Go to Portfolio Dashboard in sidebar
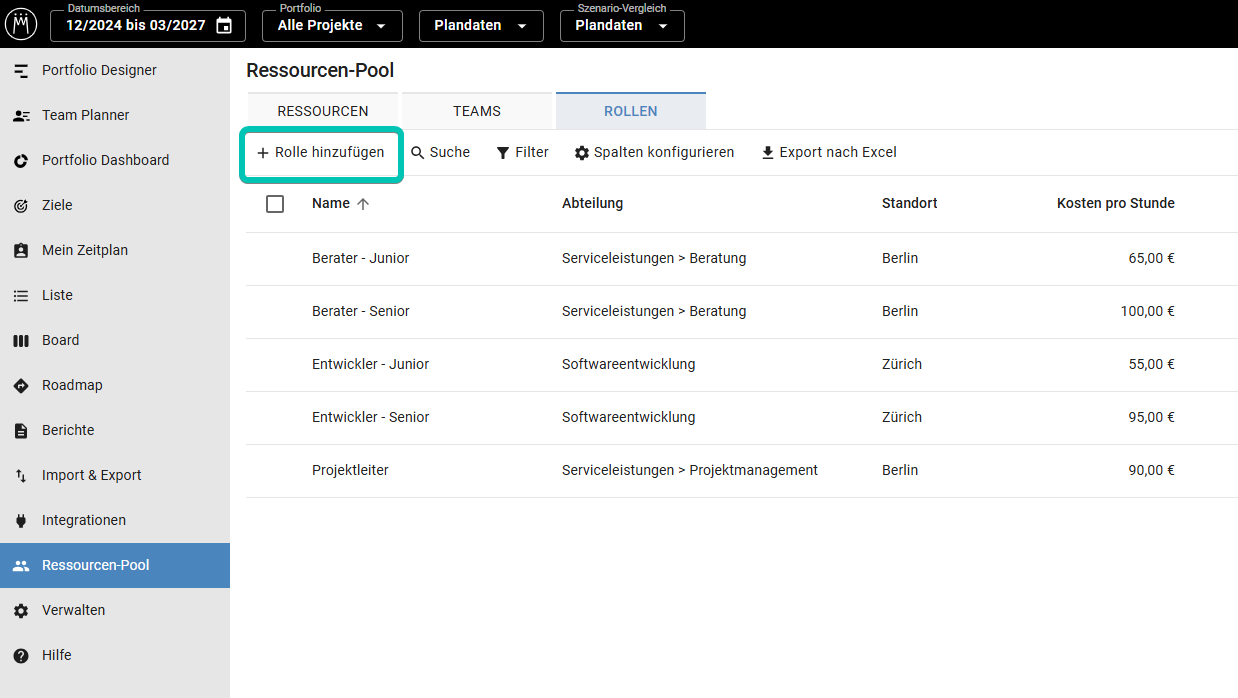Image resolution: width=1238 pixels, height=698 pixels. coord(115,161)
